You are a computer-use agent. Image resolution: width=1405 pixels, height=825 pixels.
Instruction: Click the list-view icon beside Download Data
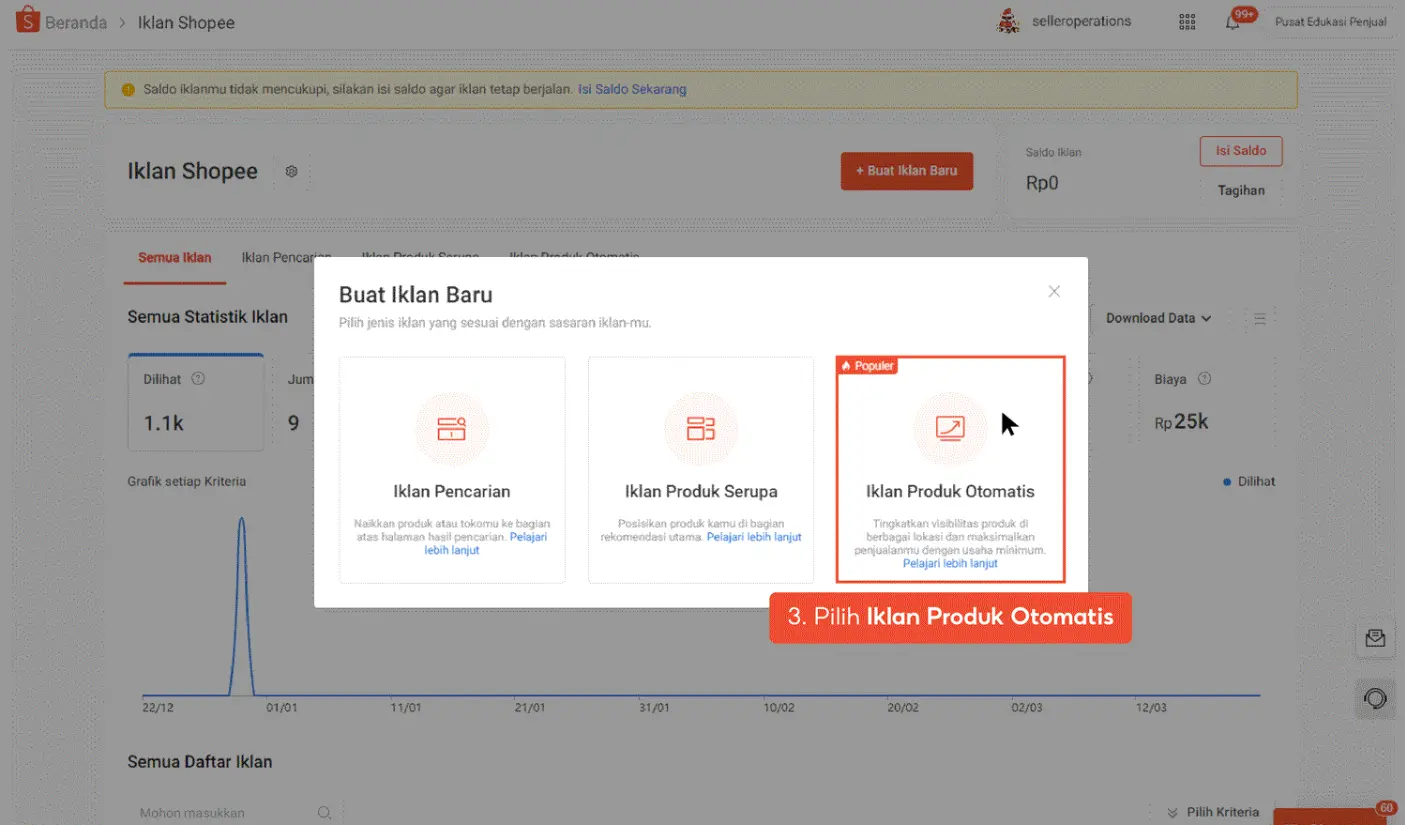(1259, 318)
